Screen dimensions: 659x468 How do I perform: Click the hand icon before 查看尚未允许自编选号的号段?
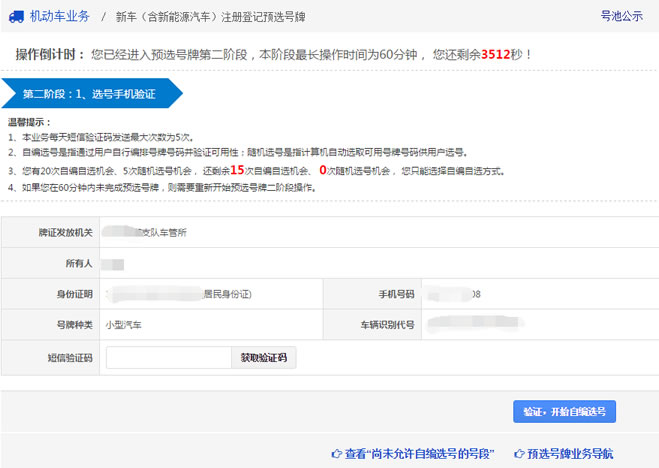tap(337, 453)
